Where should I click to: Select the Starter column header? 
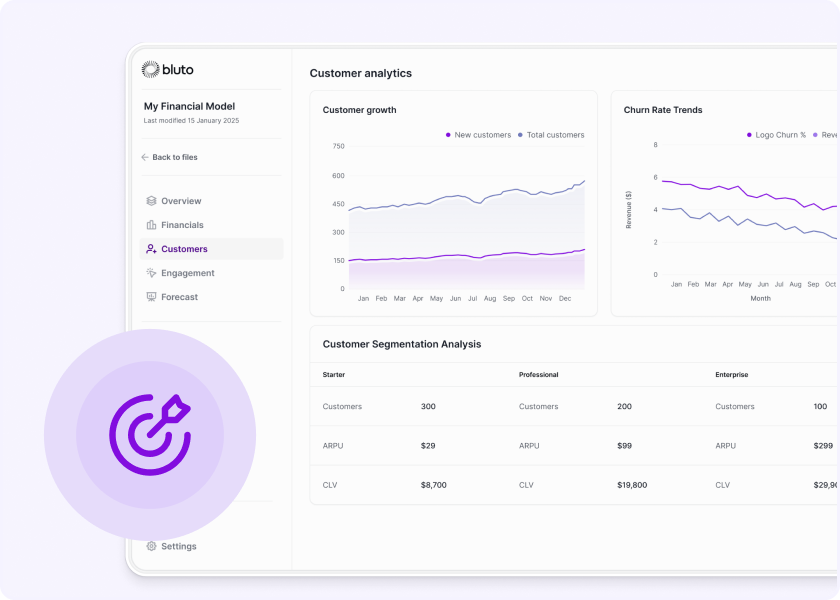pyautogui.click(x=334, y=375)
